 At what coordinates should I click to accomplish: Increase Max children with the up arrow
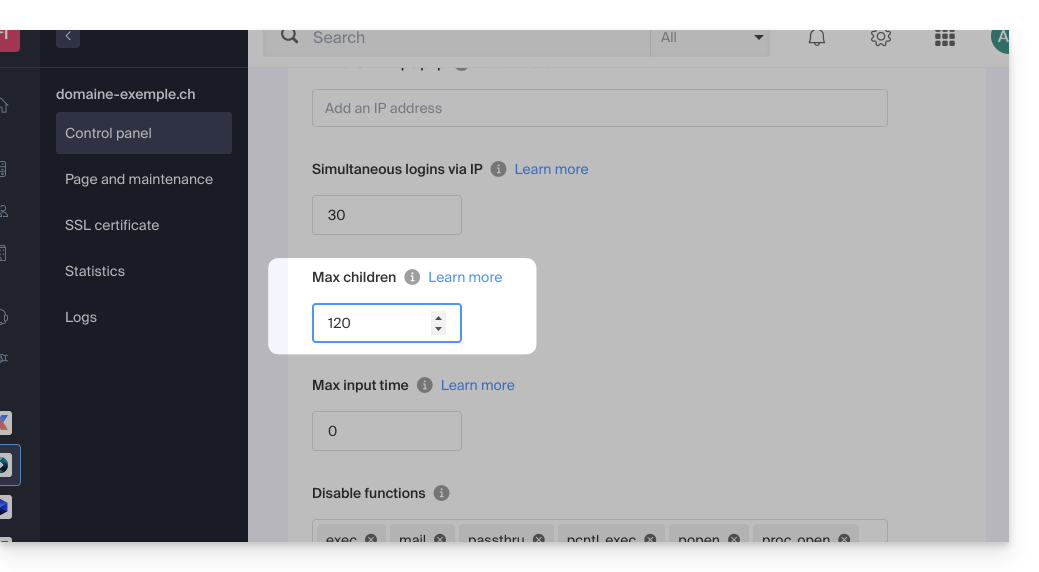[438, 318]
